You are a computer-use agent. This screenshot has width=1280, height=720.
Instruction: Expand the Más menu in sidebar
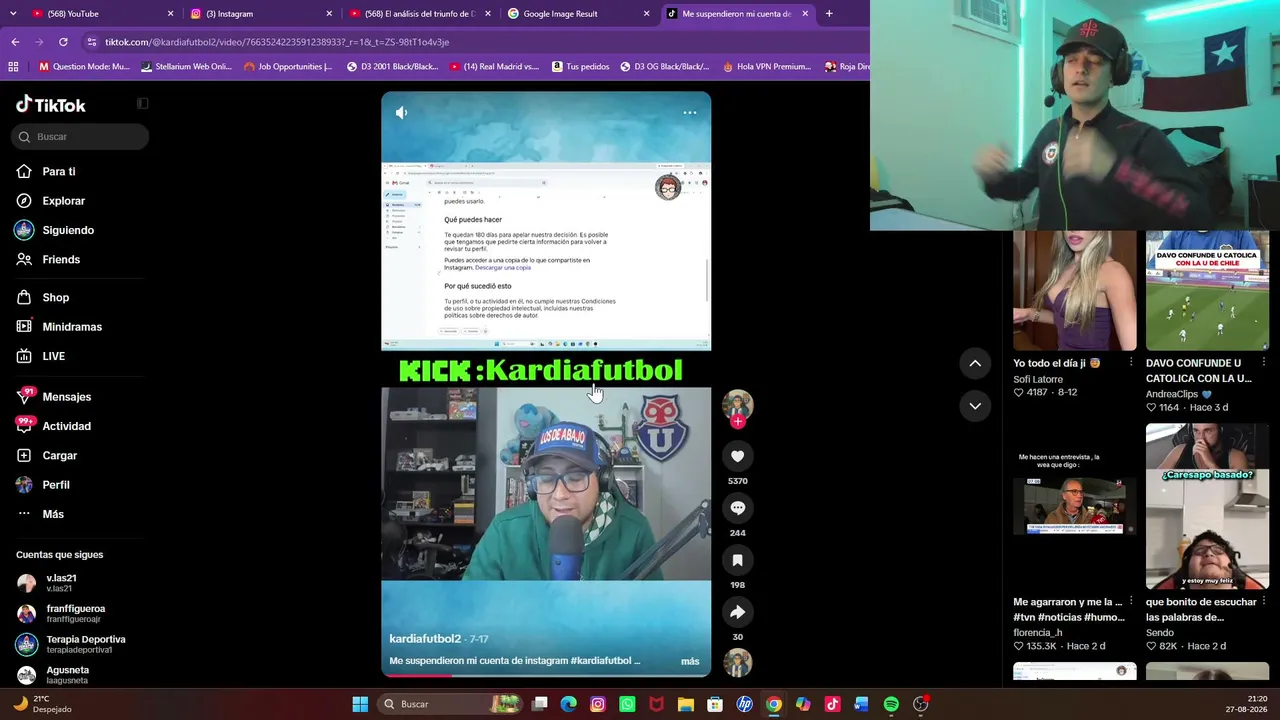pos(40,514)
